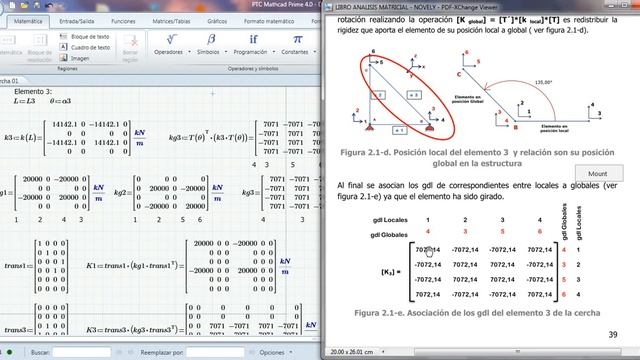Click Figura 2.1-d caption in PDF

[x=477, y=158]
